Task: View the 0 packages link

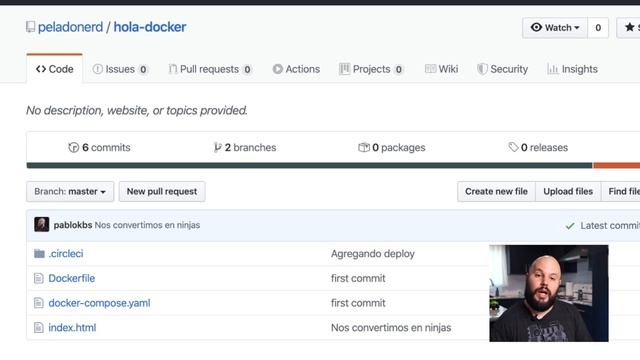Action: [398, 147]
